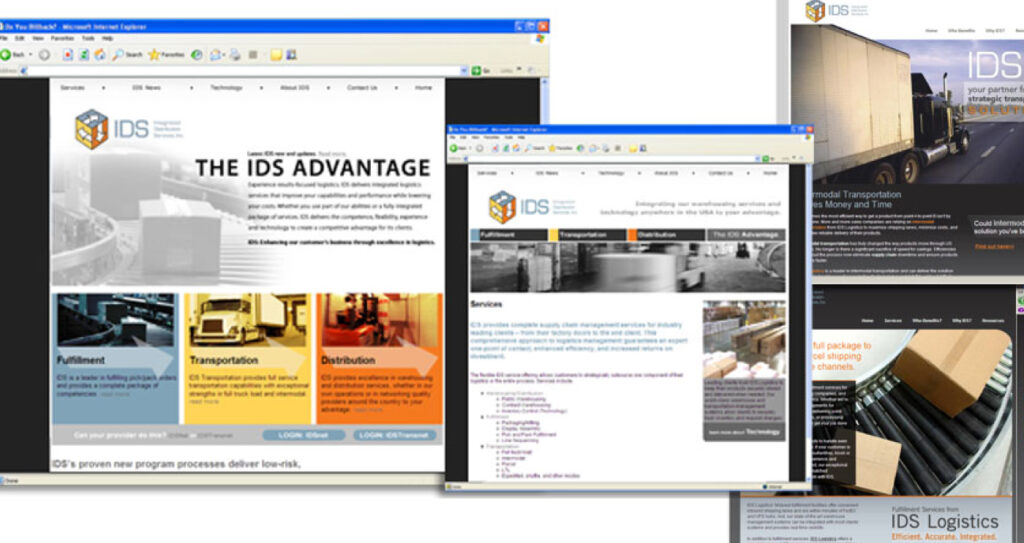
Task: Open address bar dropdown in small middle IE window
Action: coord(758,159)
